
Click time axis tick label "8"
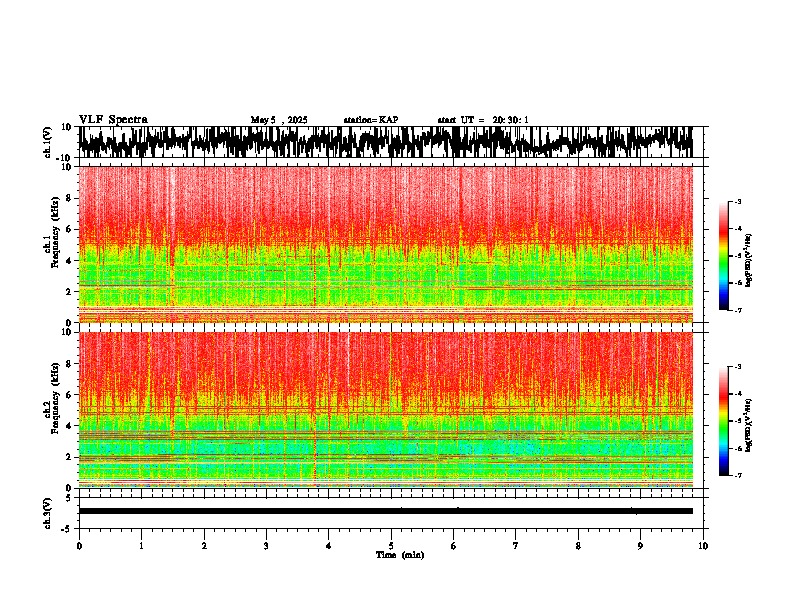pyautogui.click(x=578, y=546)
